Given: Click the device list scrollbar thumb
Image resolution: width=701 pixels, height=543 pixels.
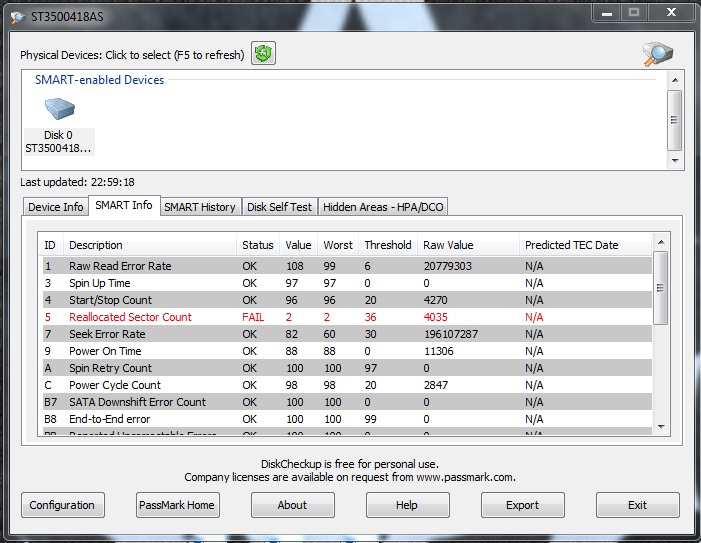Looking at the screenshot, I should tap(675, 120).
